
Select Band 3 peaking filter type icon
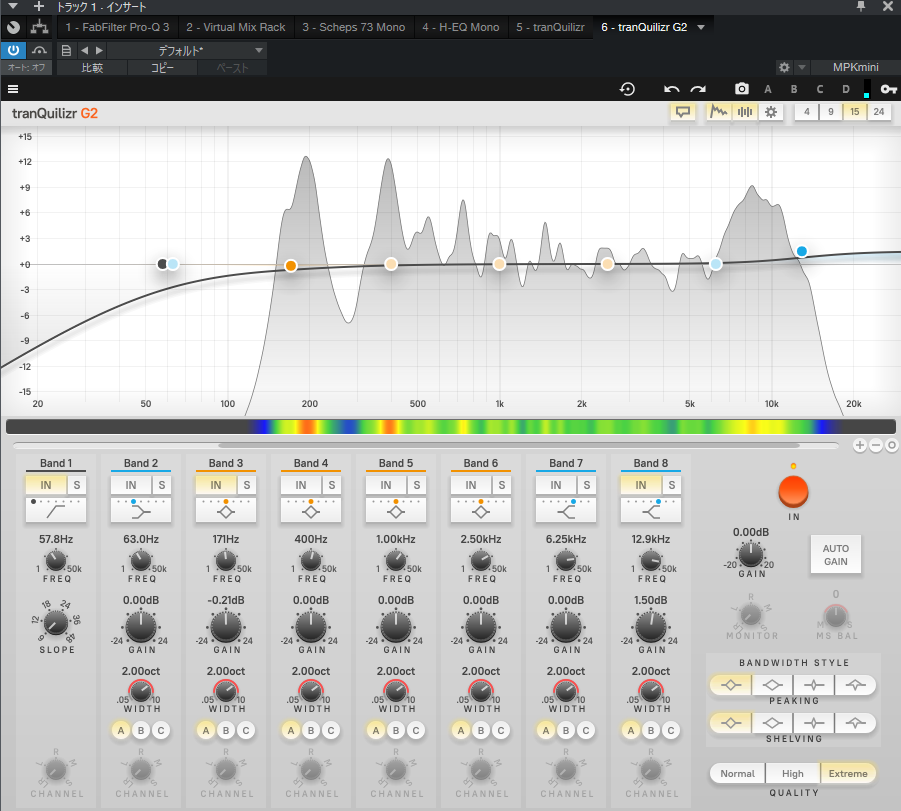coord(226,510)
